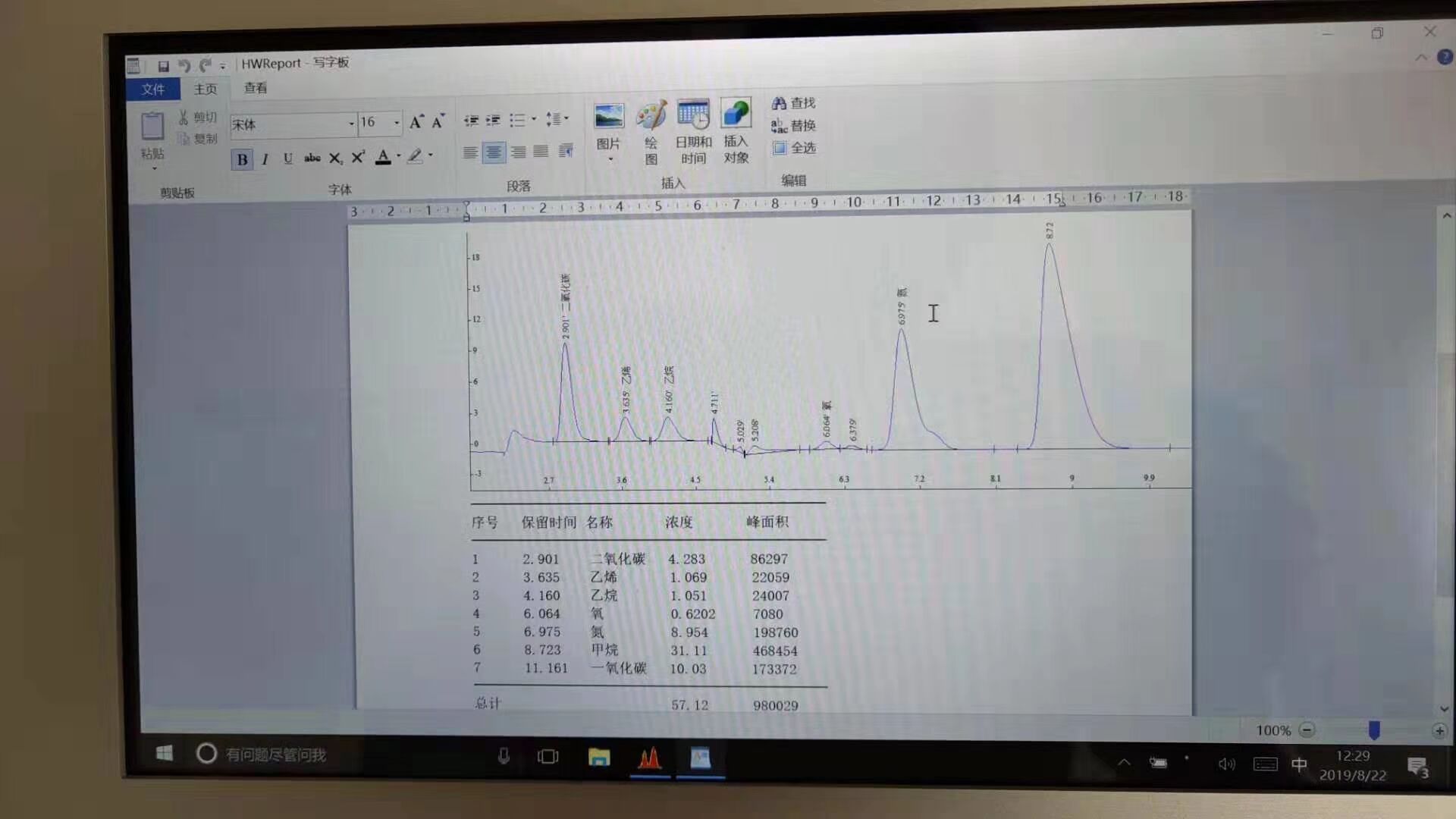Viewport: 1456px width, 819px height.
Task: Click the strikethrough abc icon
Action: (312, 158)
